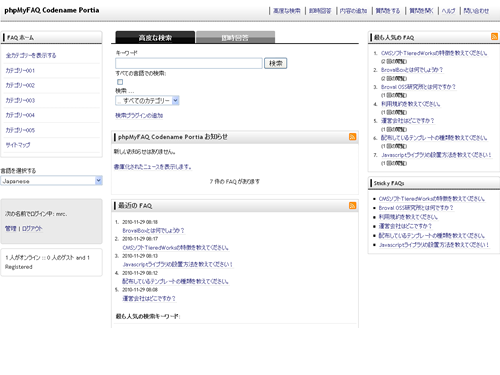Open RSS feed for 最も人気の FAQ panel
The height and width of the screenshot is (375, 500).
pos(494,37)
